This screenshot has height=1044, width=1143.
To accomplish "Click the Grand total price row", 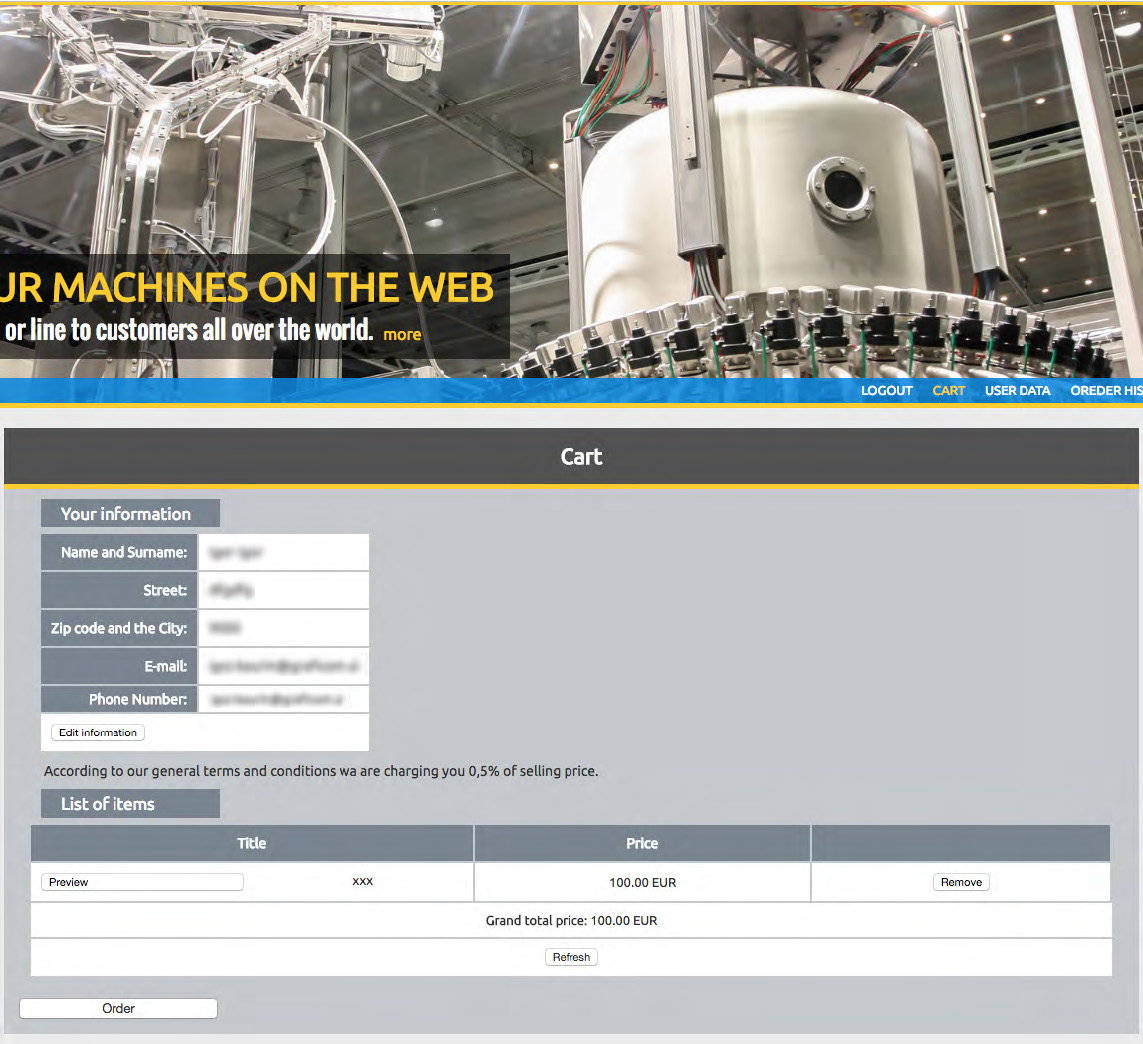I will tap(571, 920).
